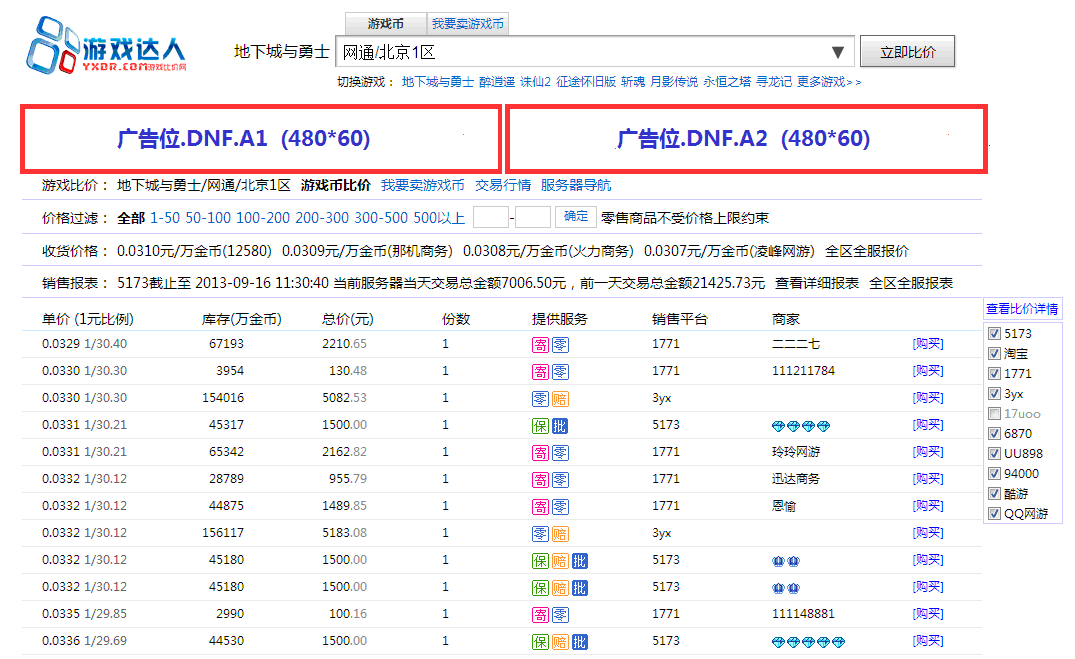Click the 寄 icon in the 111211784 row
Screen dimensions: 1075x659
click(540, 372)
